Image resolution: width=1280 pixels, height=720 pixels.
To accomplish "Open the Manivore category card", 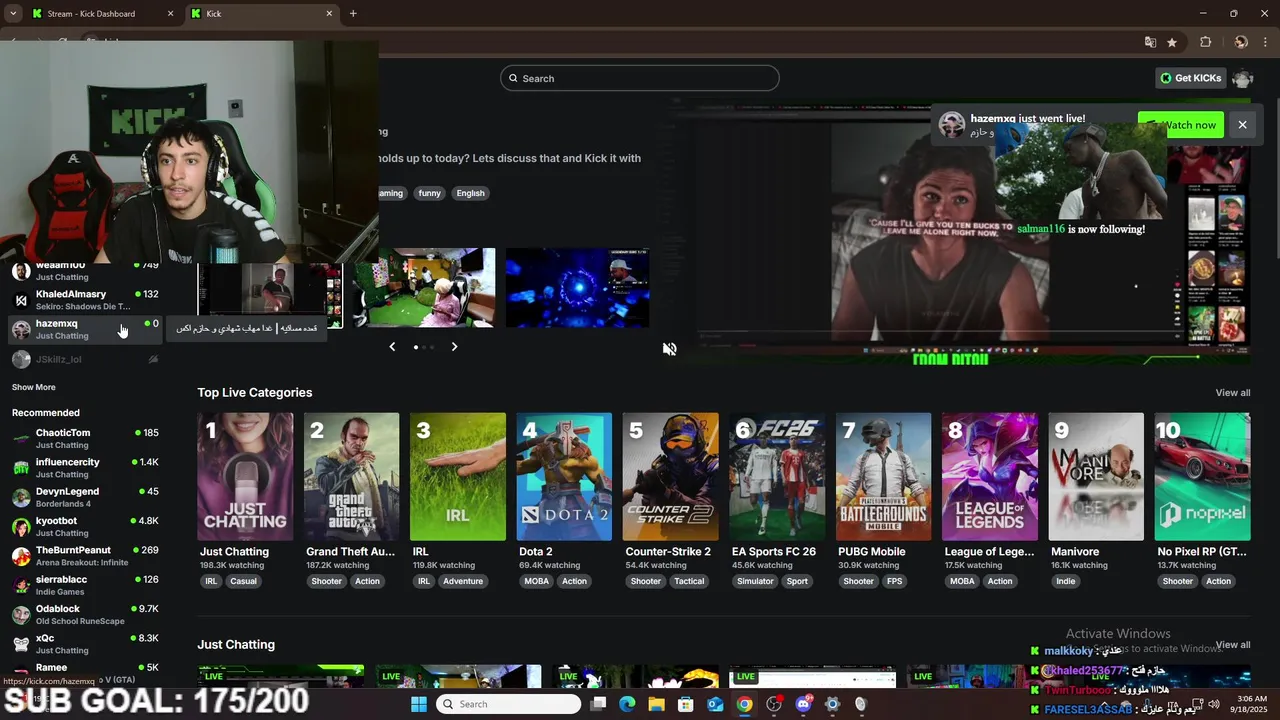I will point(1096,477).
